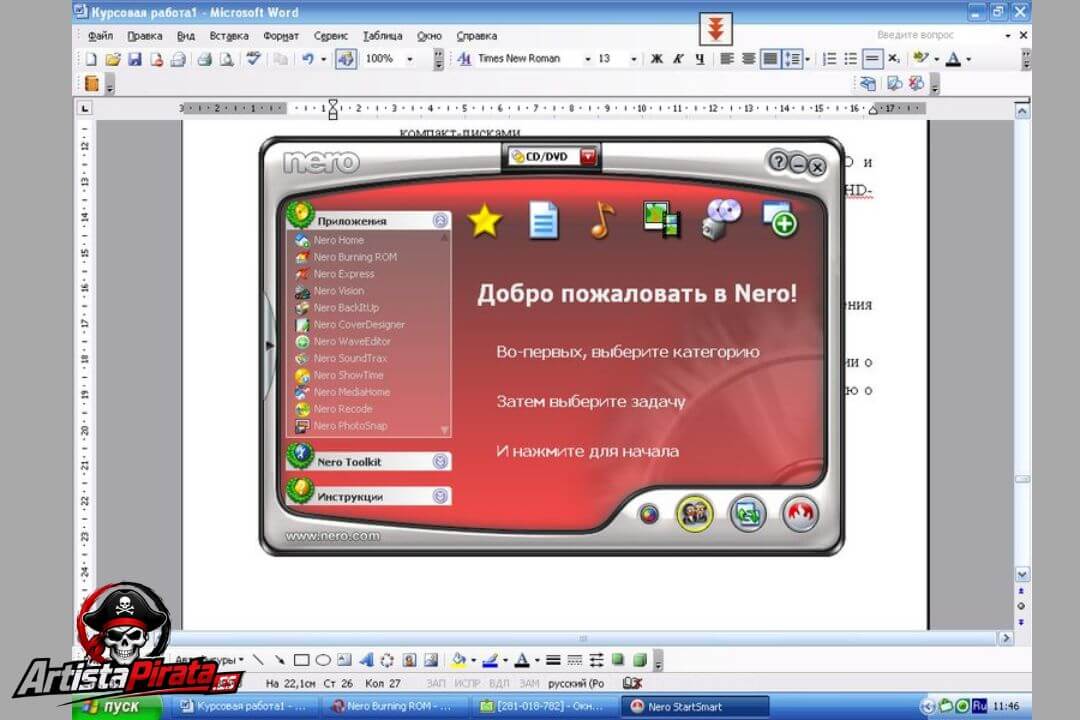Select the Extras category in Nero

pos(780,220)
